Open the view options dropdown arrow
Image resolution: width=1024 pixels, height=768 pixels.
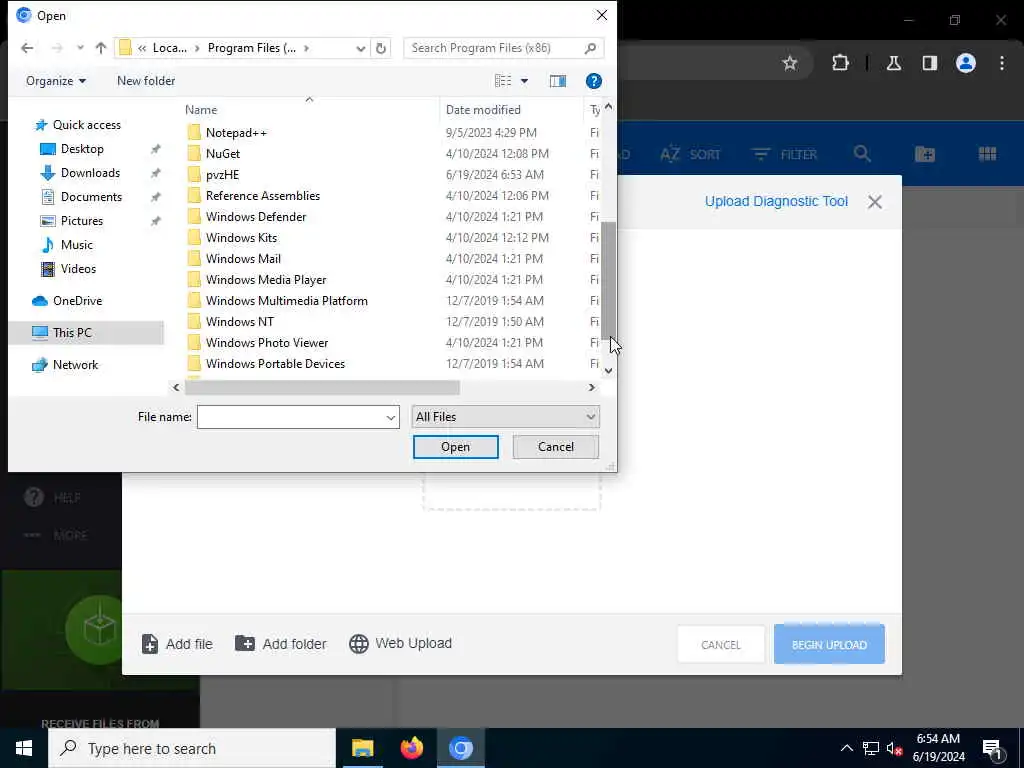(524, 81)
